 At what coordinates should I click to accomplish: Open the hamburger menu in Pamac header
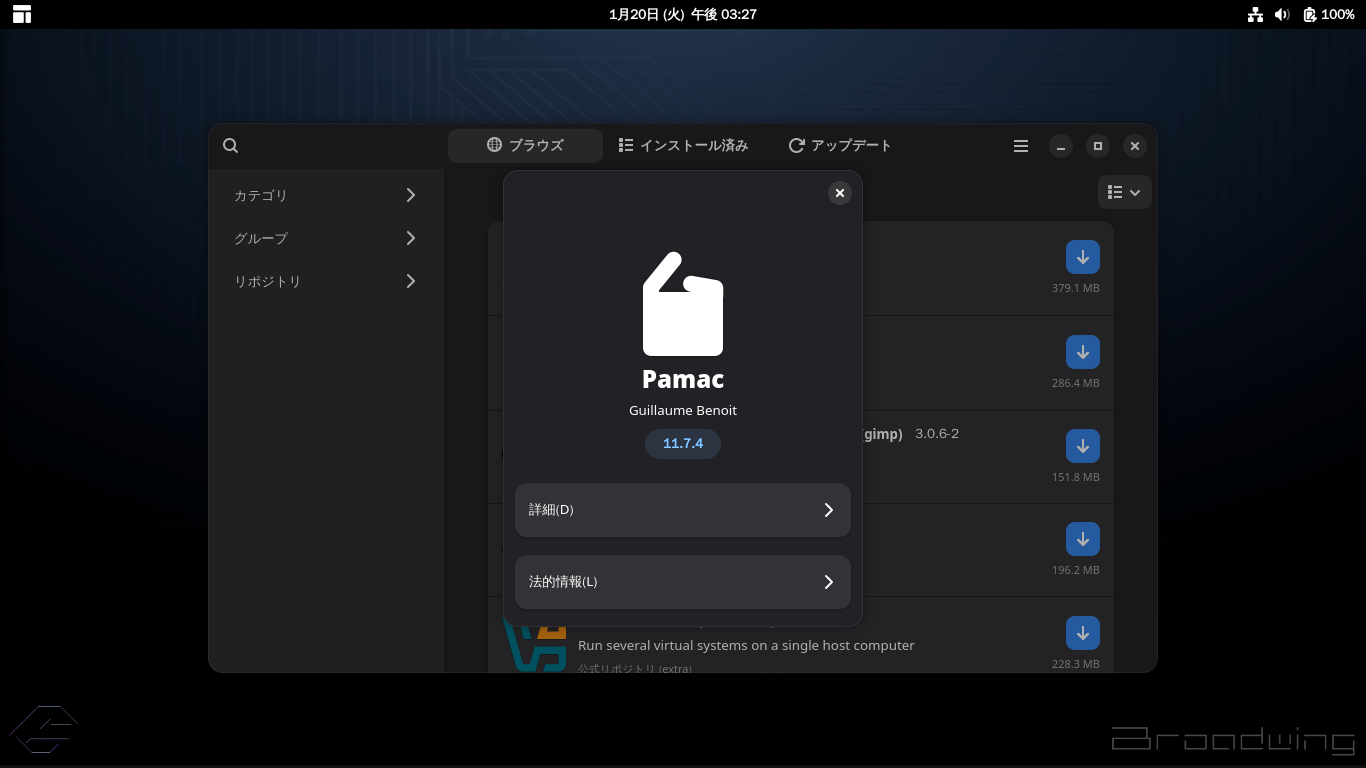click(x=1021, y=146)
